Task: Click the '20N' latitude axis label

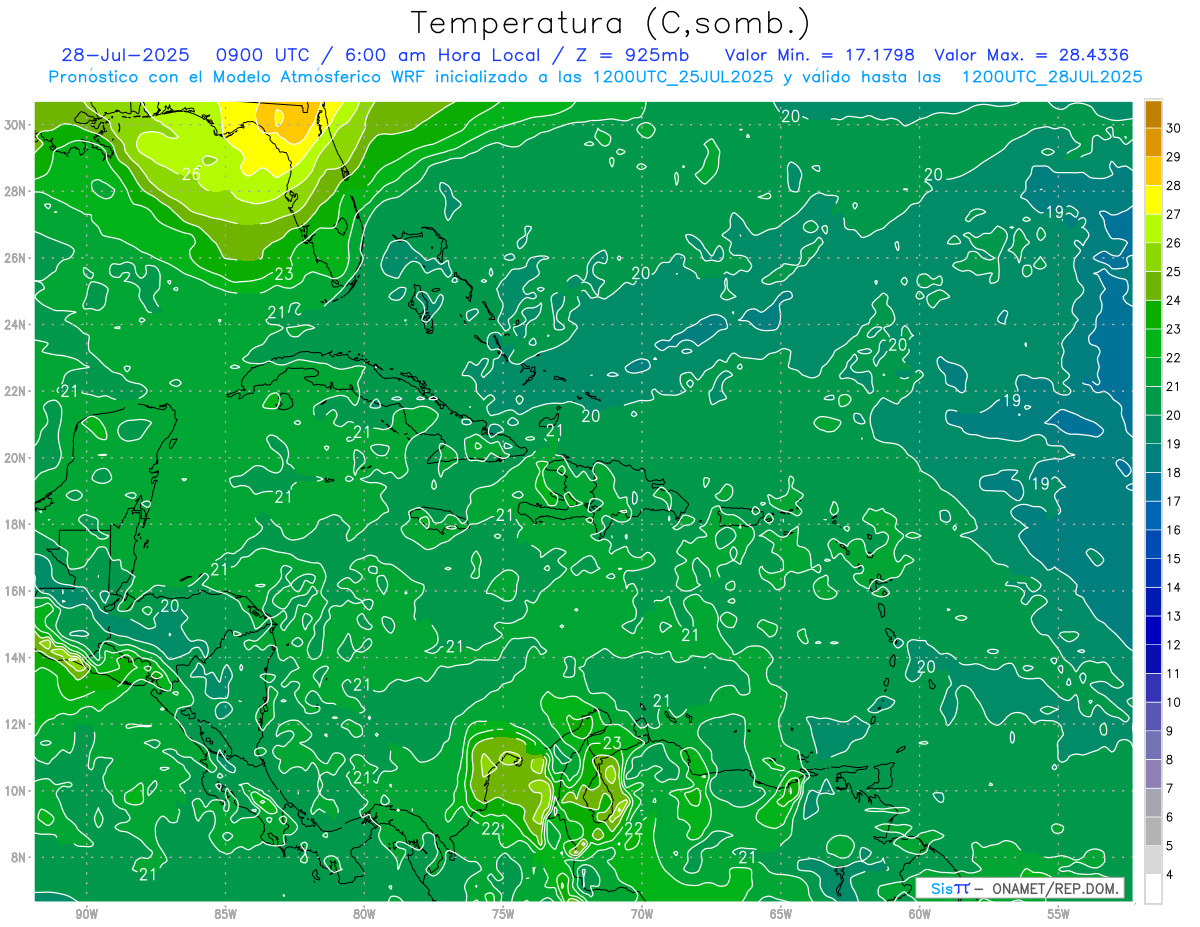Action: point(14,458)
